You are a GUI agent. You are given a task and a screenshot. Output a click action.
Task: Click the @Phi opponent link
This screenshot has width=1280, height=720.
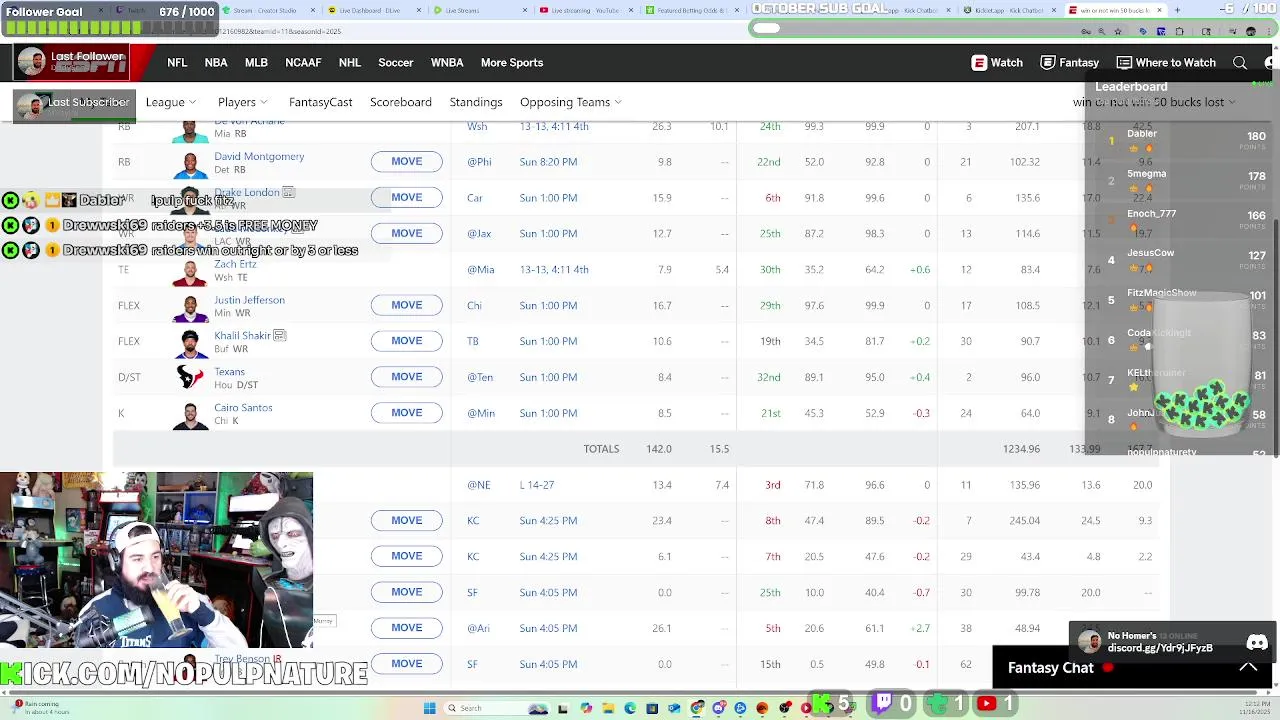click(479, 162)
